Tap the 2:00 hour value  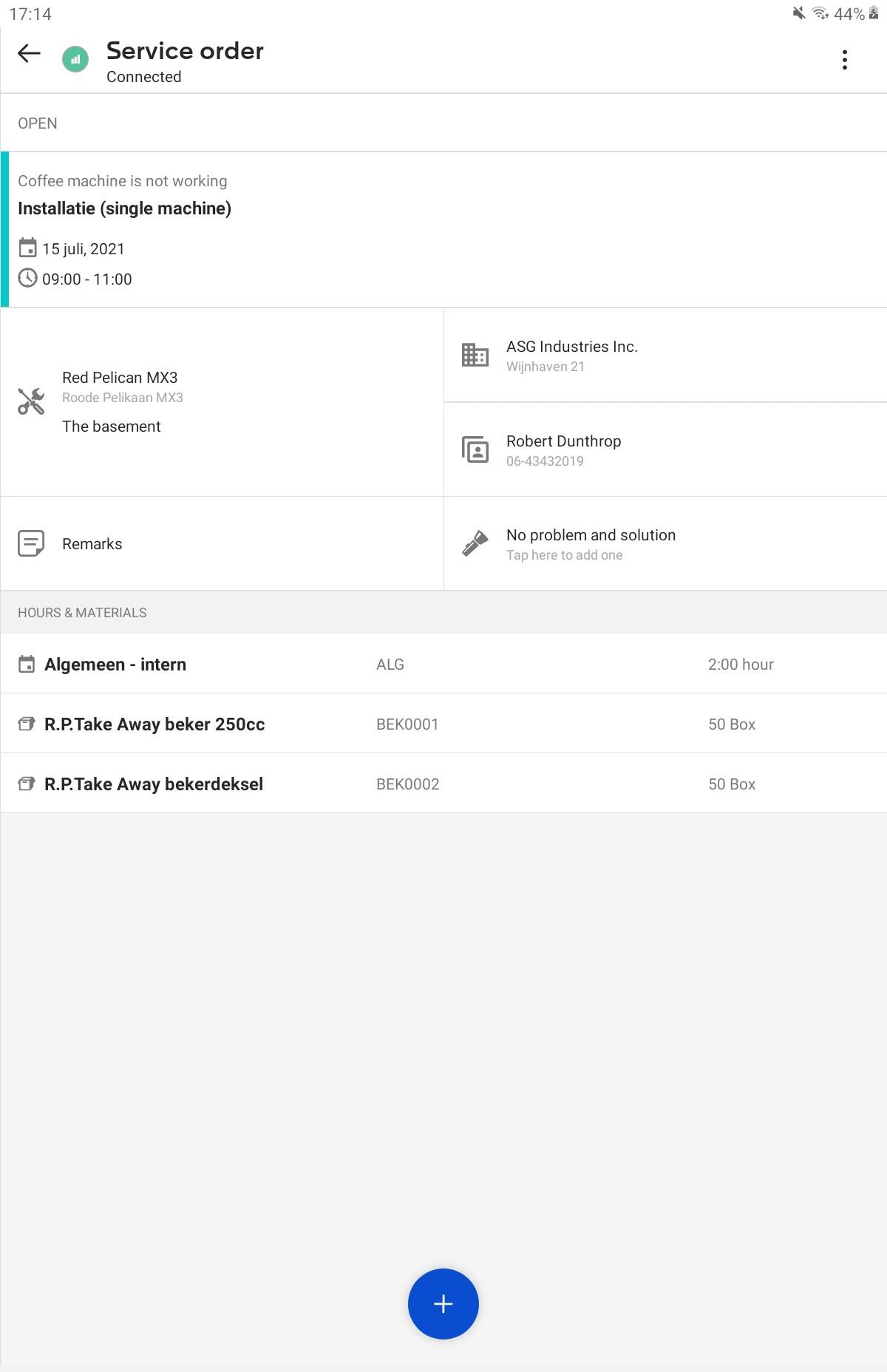[741, 665]
